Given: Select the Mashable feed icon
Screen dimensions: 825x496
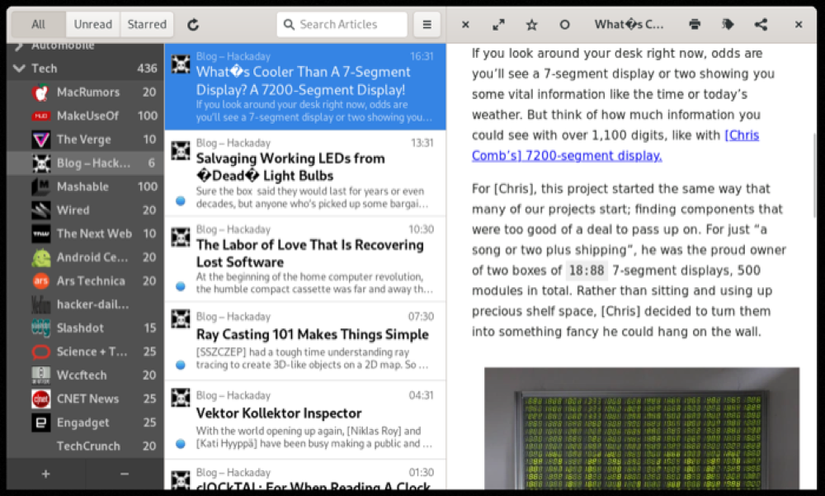Looking at the screenshot, I should (41, 187).
